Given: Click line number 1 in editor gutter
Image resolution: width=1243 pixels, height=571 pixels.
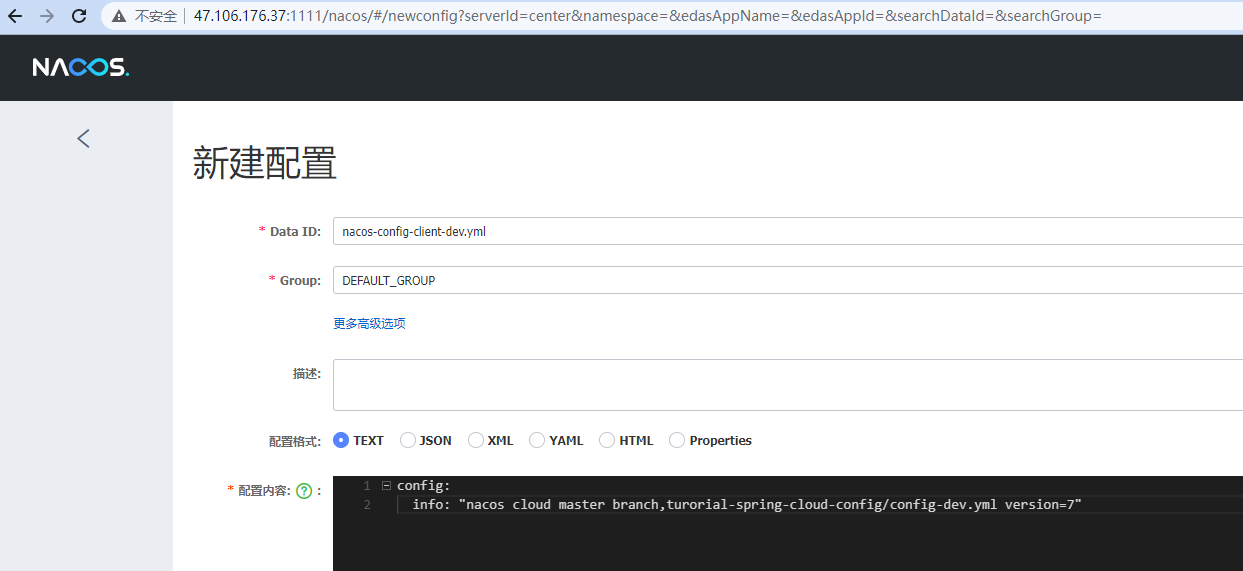Looking at the screenshot, I should click(367, 486).
